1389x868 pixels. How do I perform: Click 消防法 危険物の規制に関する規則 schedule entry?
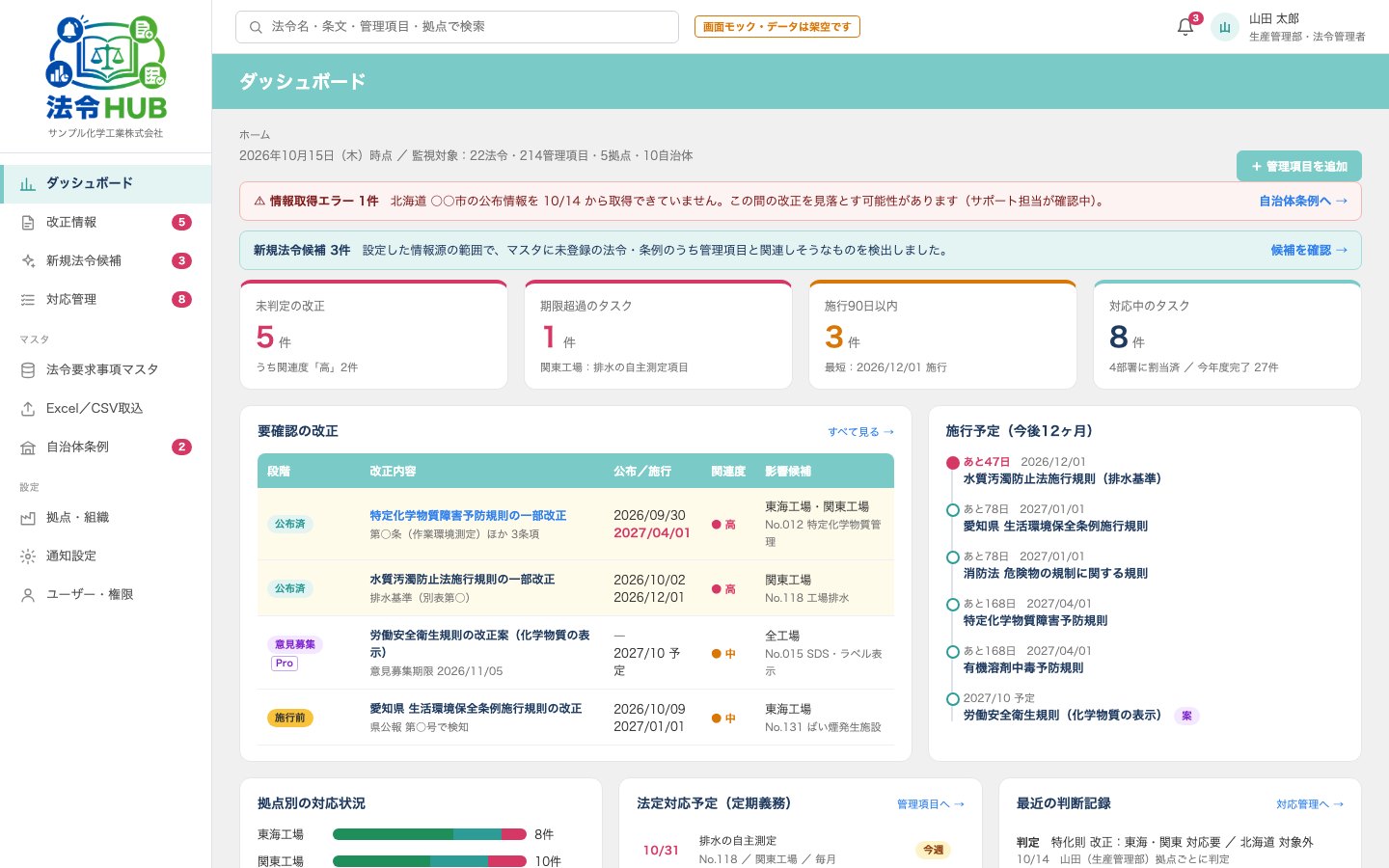click(1055, 565)
